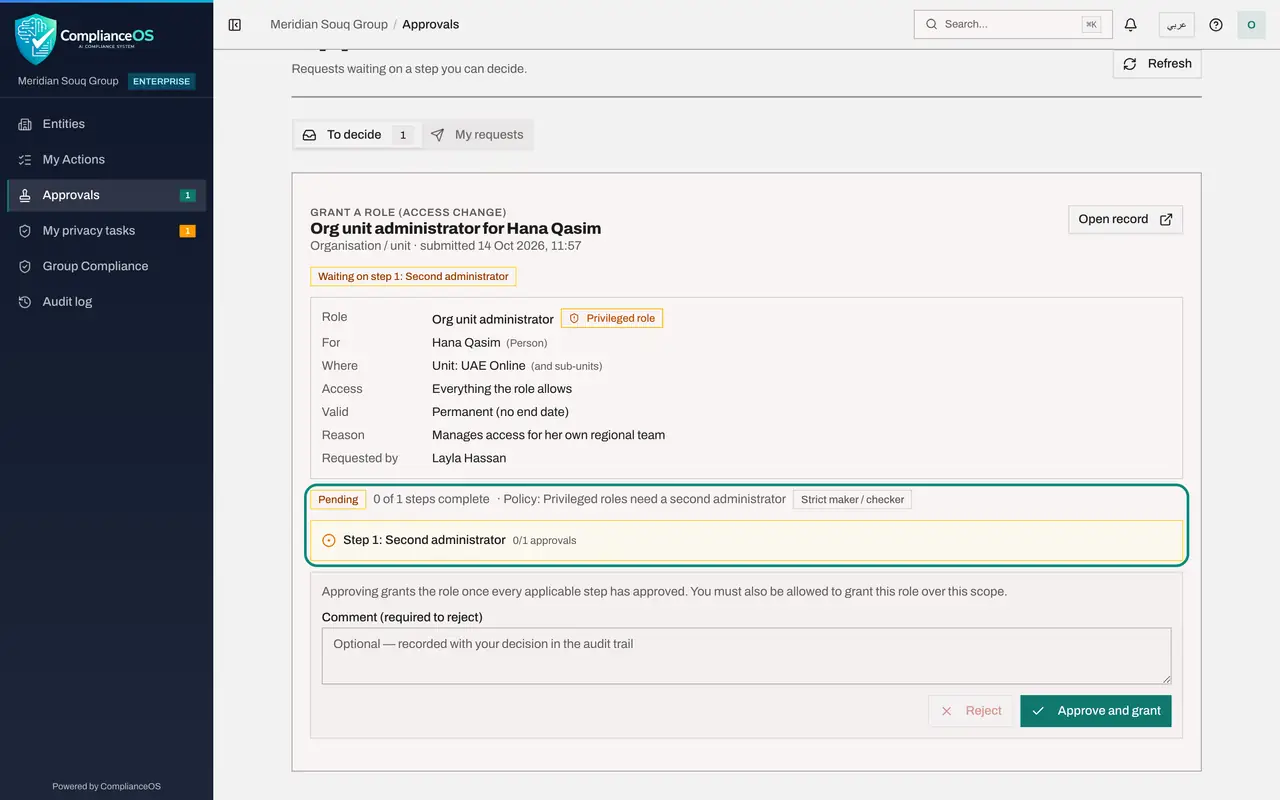Focus the Search field
Viewport: 1280px width, 800px height.
[1013, 24]
